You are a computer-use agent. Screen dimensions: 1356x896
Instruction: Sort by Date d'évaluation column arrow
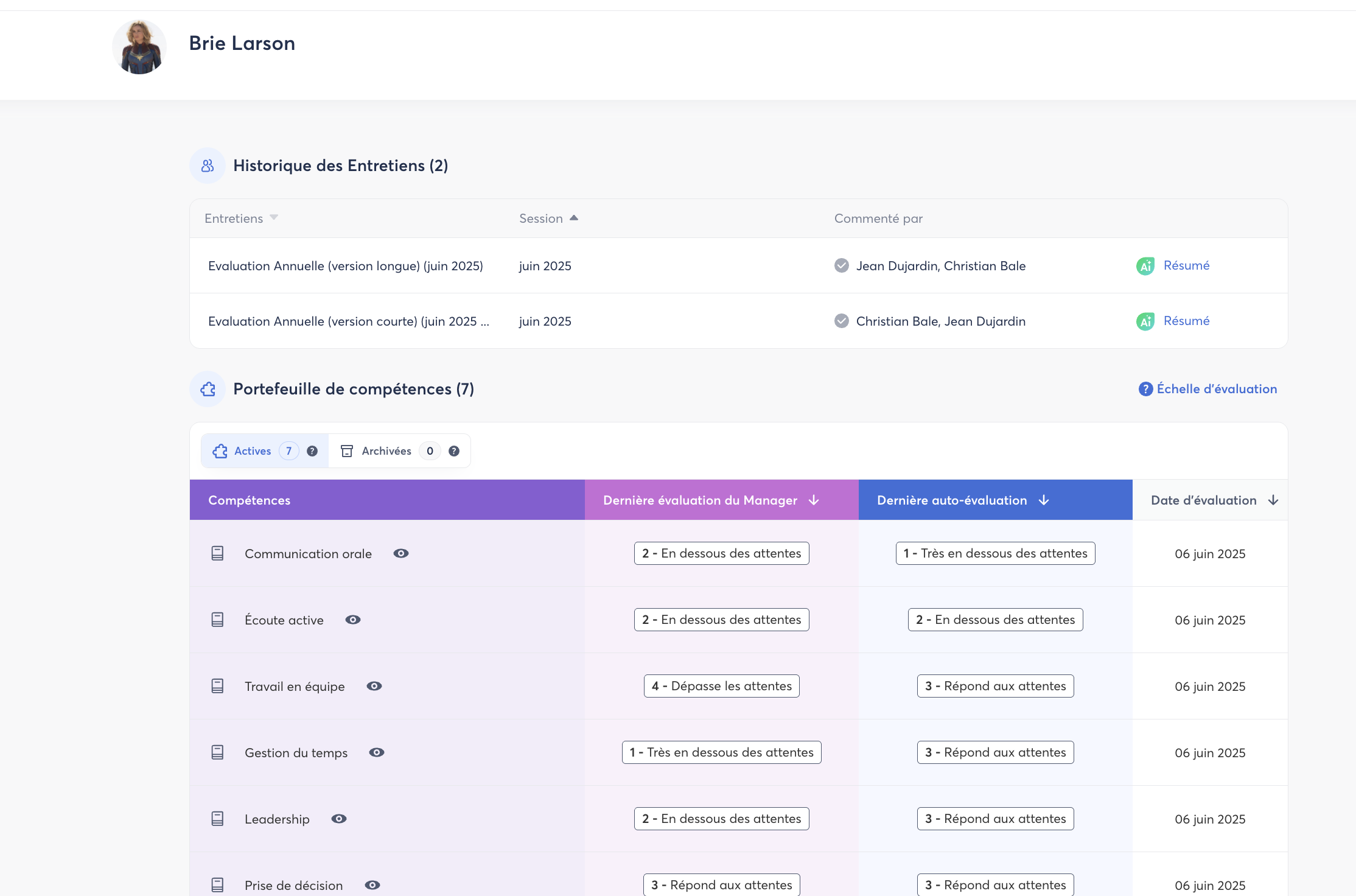[x=1273, y=500]
